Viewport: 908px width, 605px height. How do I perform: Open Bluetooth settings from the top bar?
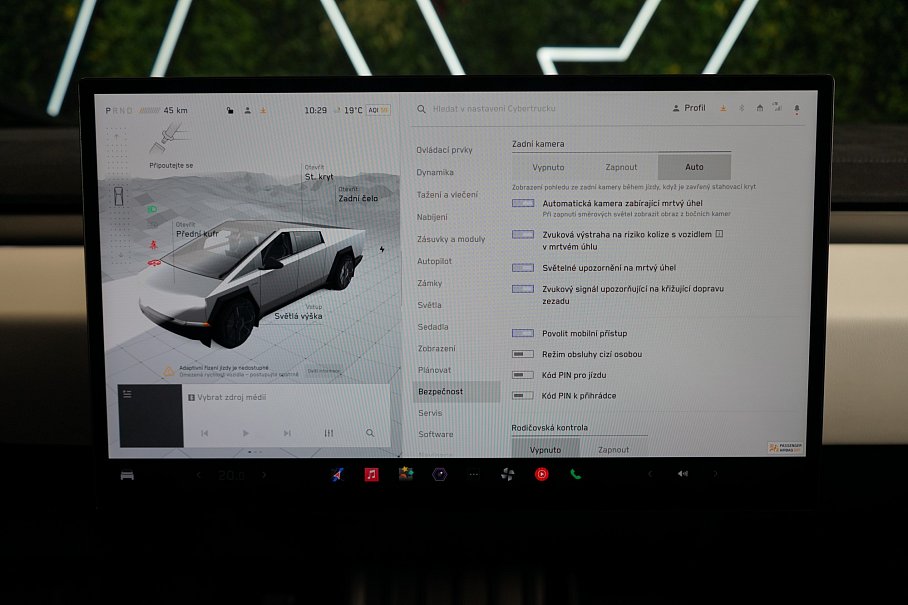(742, 107)
